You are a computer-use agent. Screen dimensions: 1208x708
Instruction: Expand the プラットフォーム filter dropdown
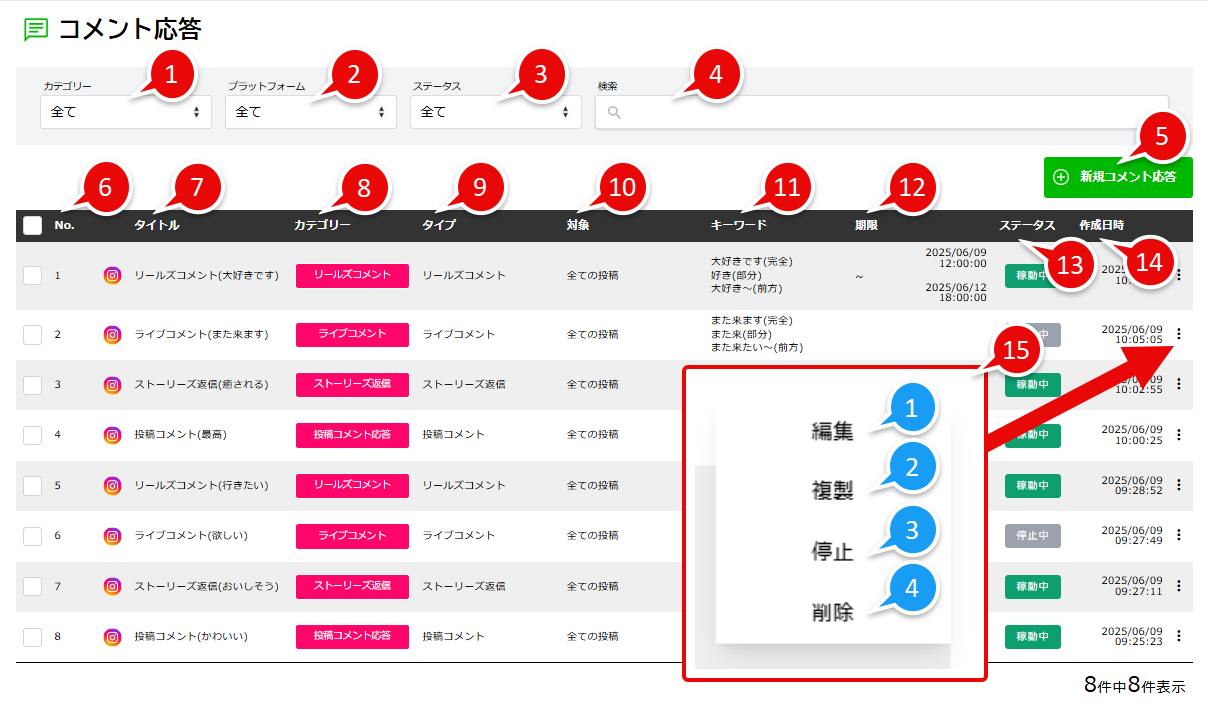[x=310, y=112]
